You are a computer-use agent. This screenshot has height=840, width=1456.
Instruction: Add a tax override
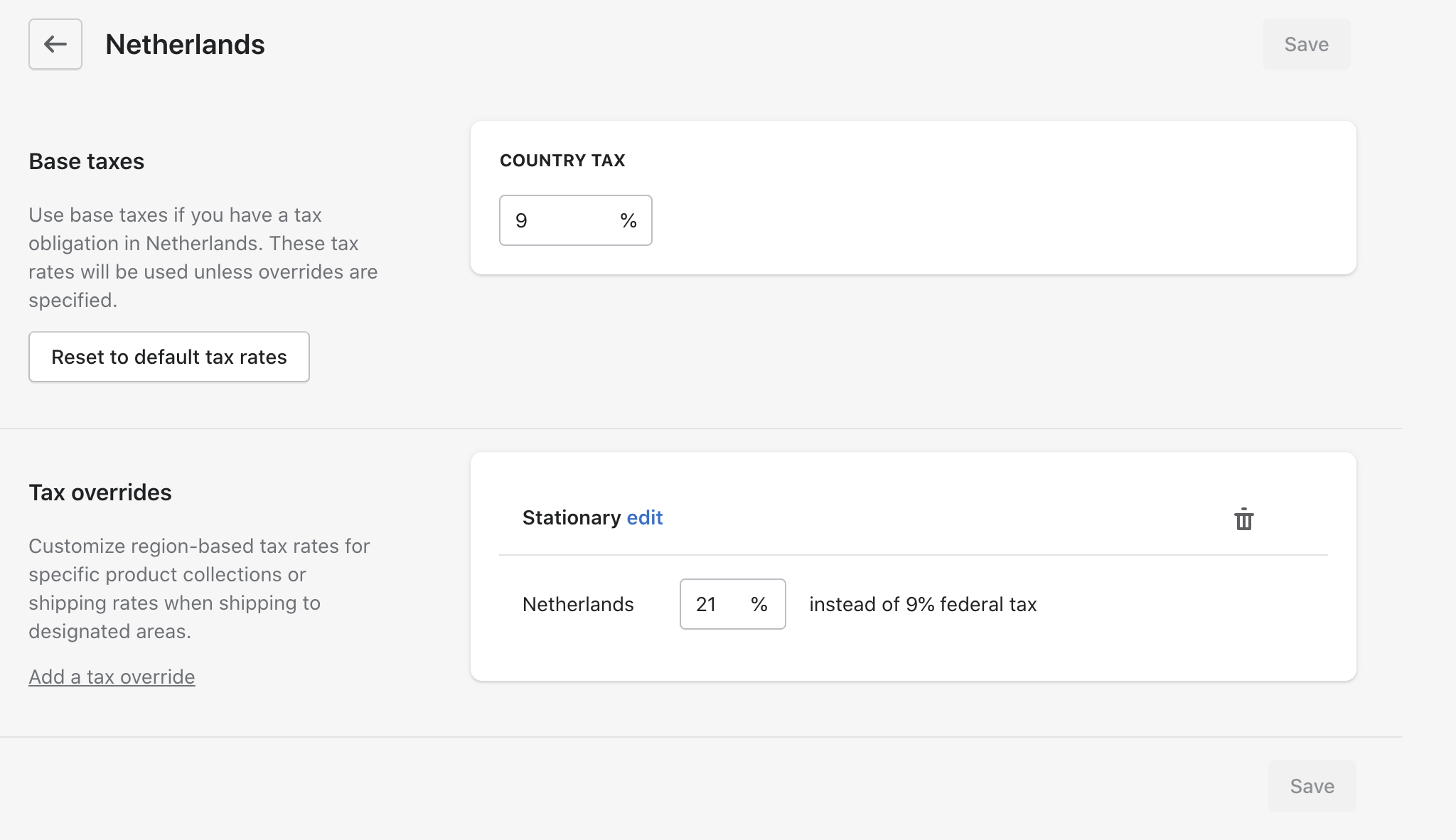click(112, 677)
